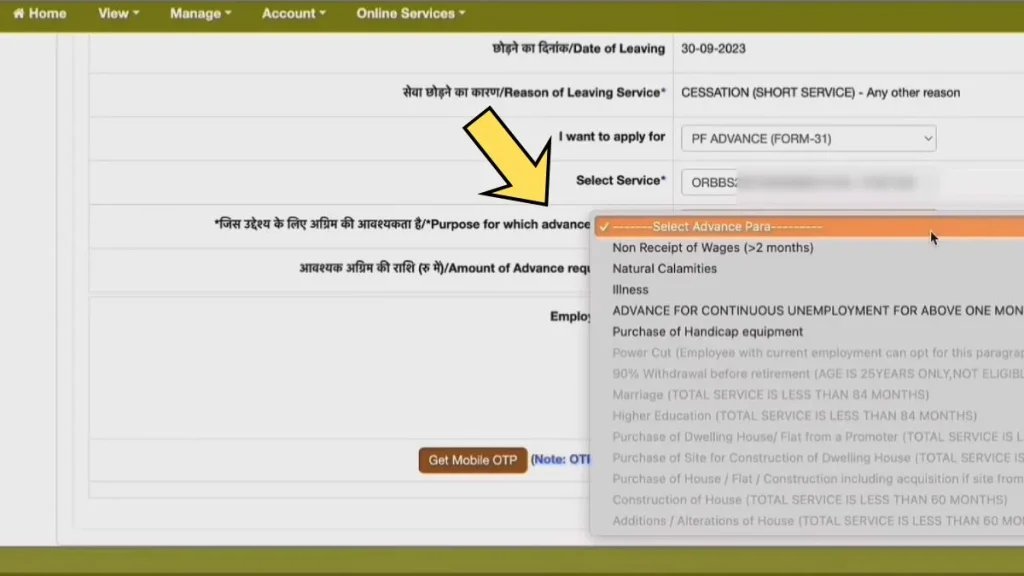Screen dimensions: 1024x576
Task: Click the Get Mobile OTP button
Action: coord(472,460)
